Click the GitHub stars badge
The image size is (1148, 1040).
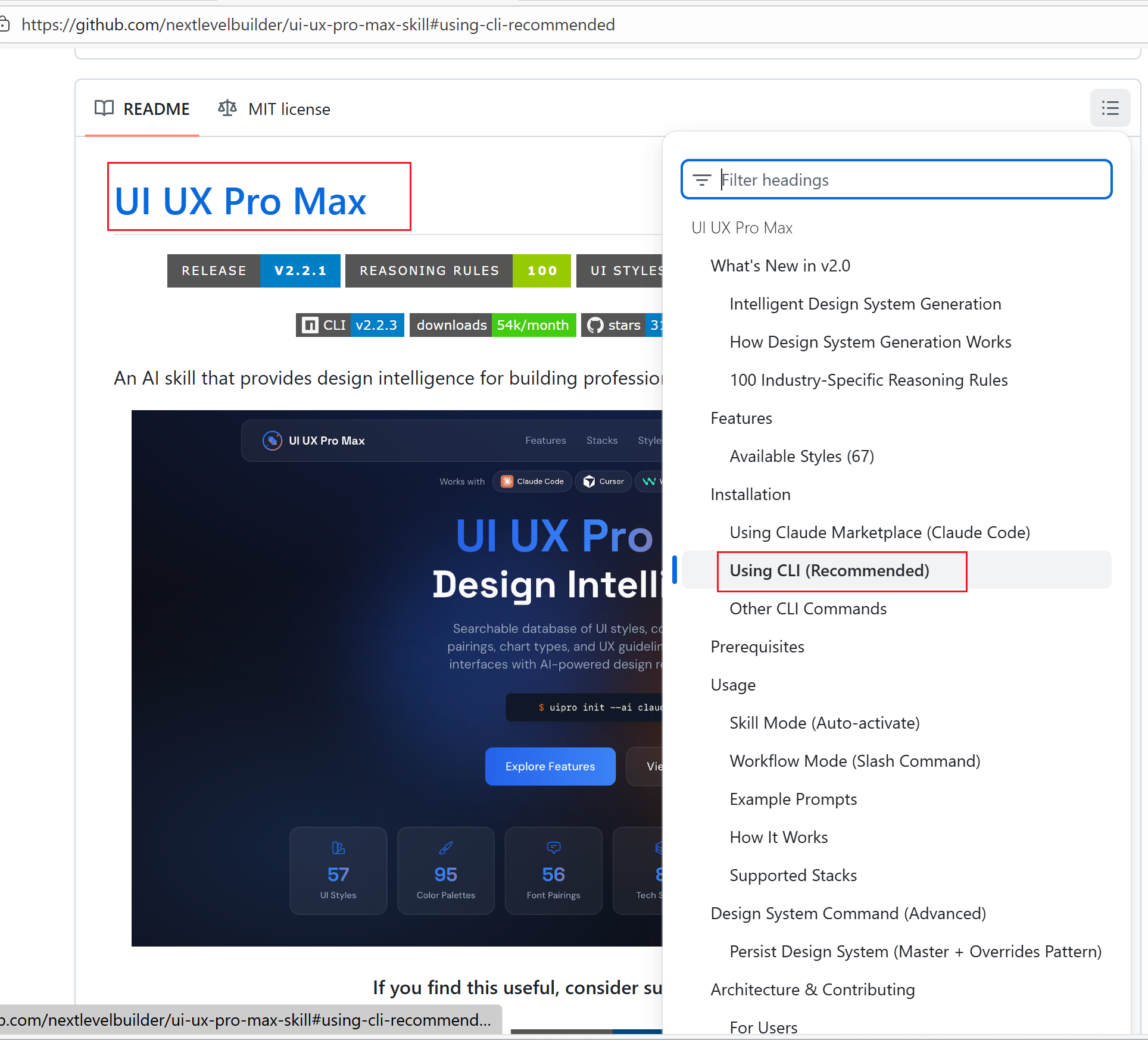pos(622,325)
